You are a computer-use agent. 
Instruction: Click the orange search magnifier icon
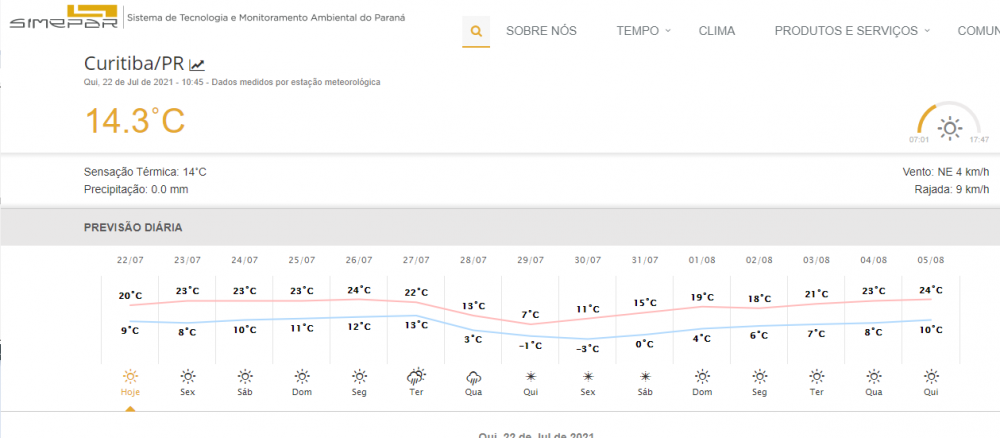[x=476, y=31]
